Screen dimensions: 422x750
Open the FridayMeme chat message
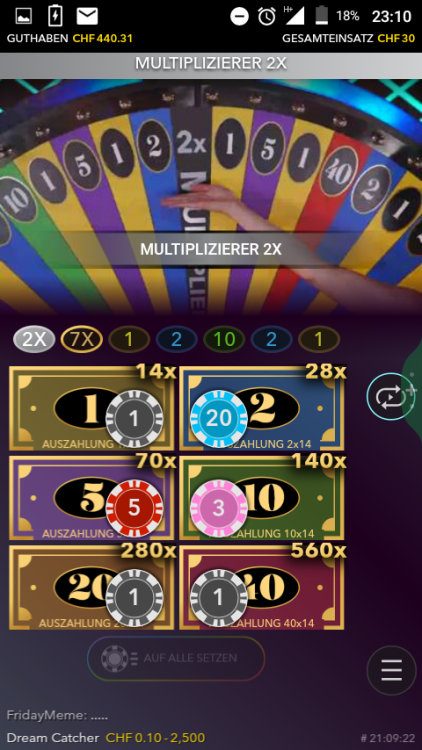(57, 716)
